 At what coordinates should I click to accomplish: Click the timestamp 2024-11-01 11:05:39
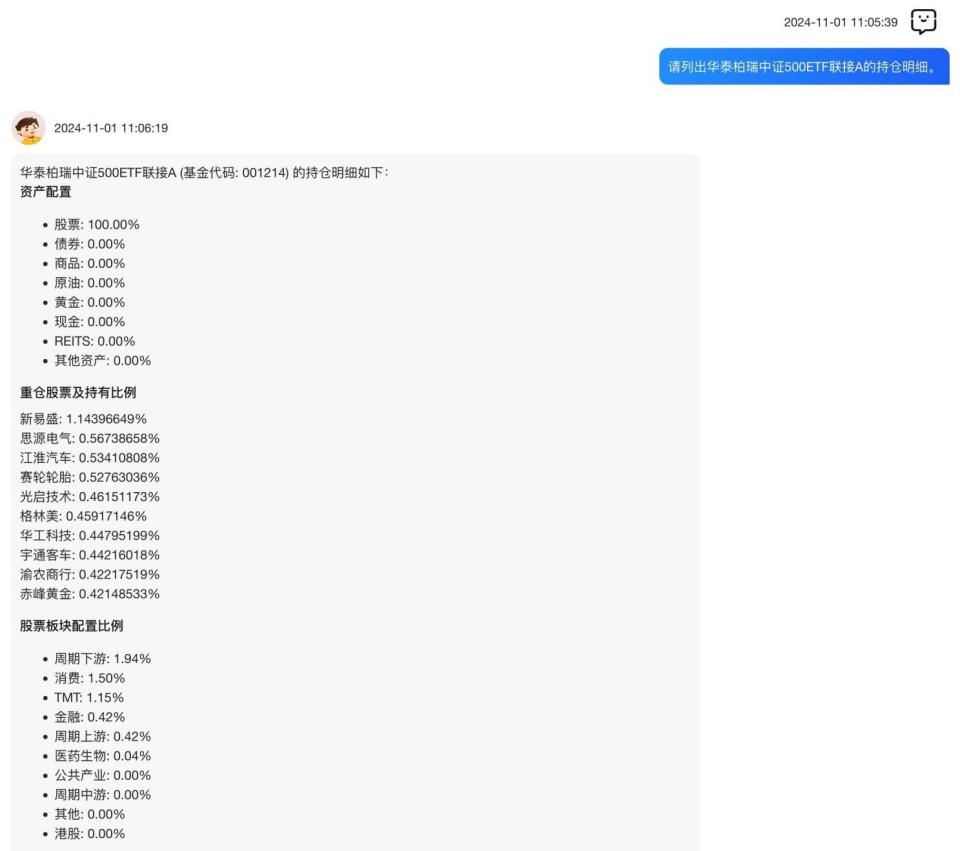[840, 22]
